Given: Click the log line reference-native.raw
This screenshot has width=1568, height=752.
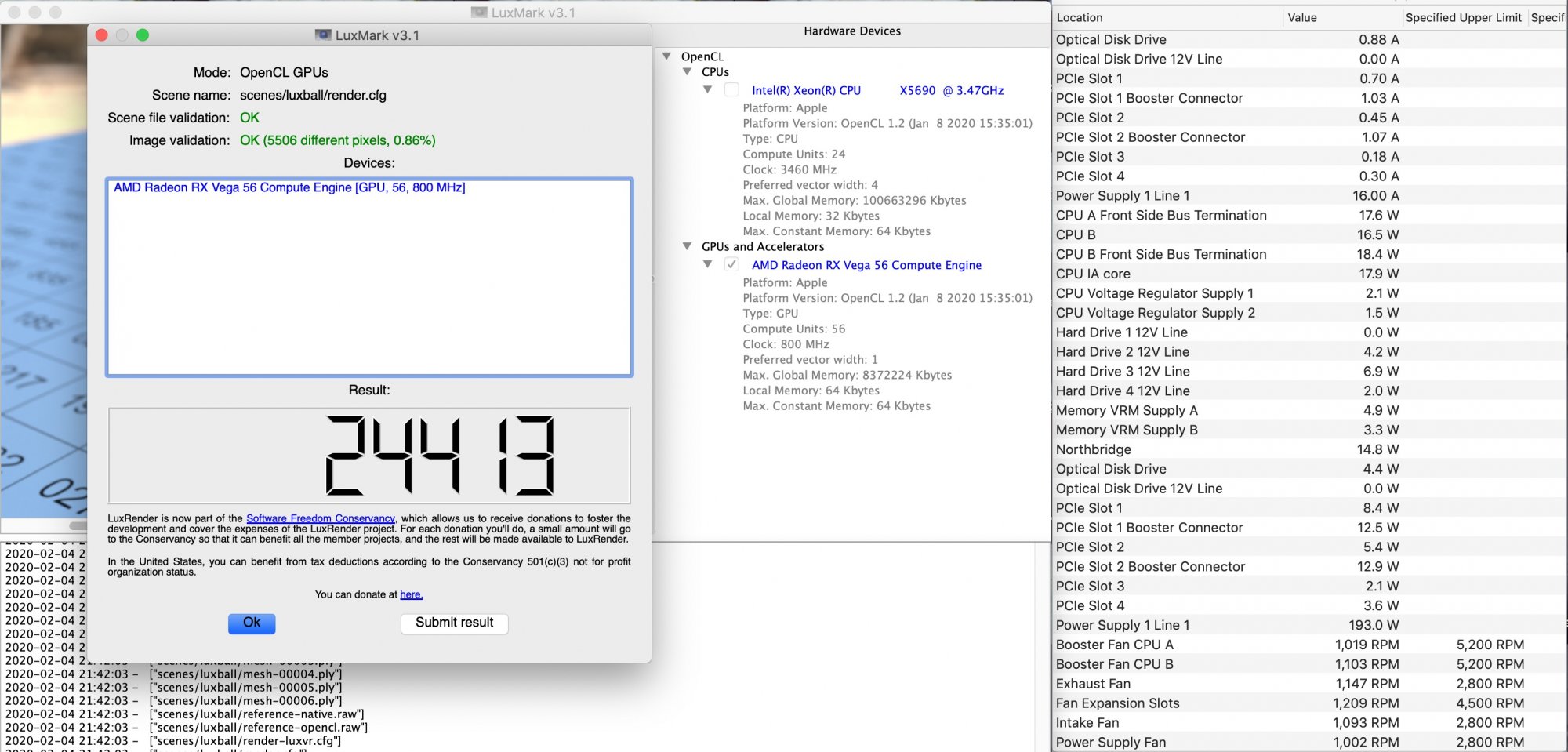Looking at the screenshot, I should coord(185,714).
